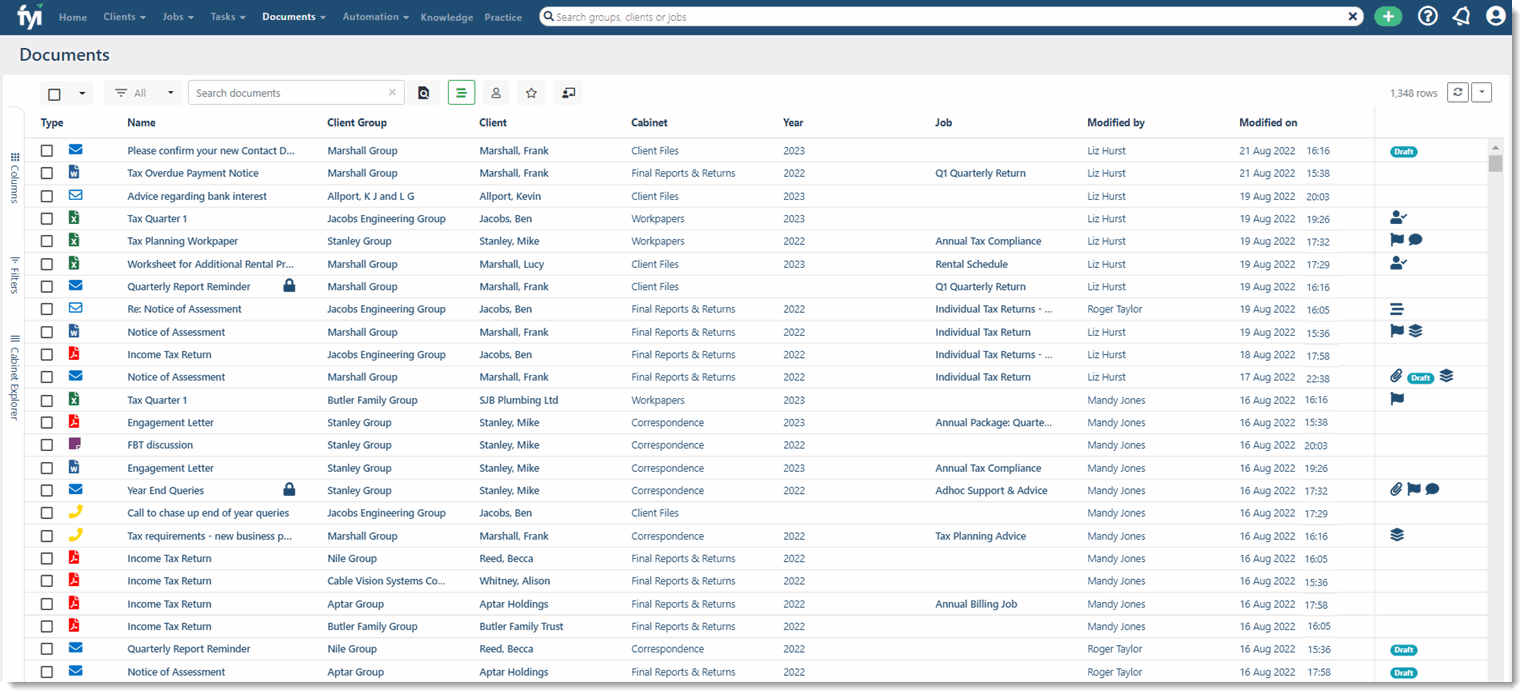
Task: Click the green plus create button
Action: [1388, 16]
